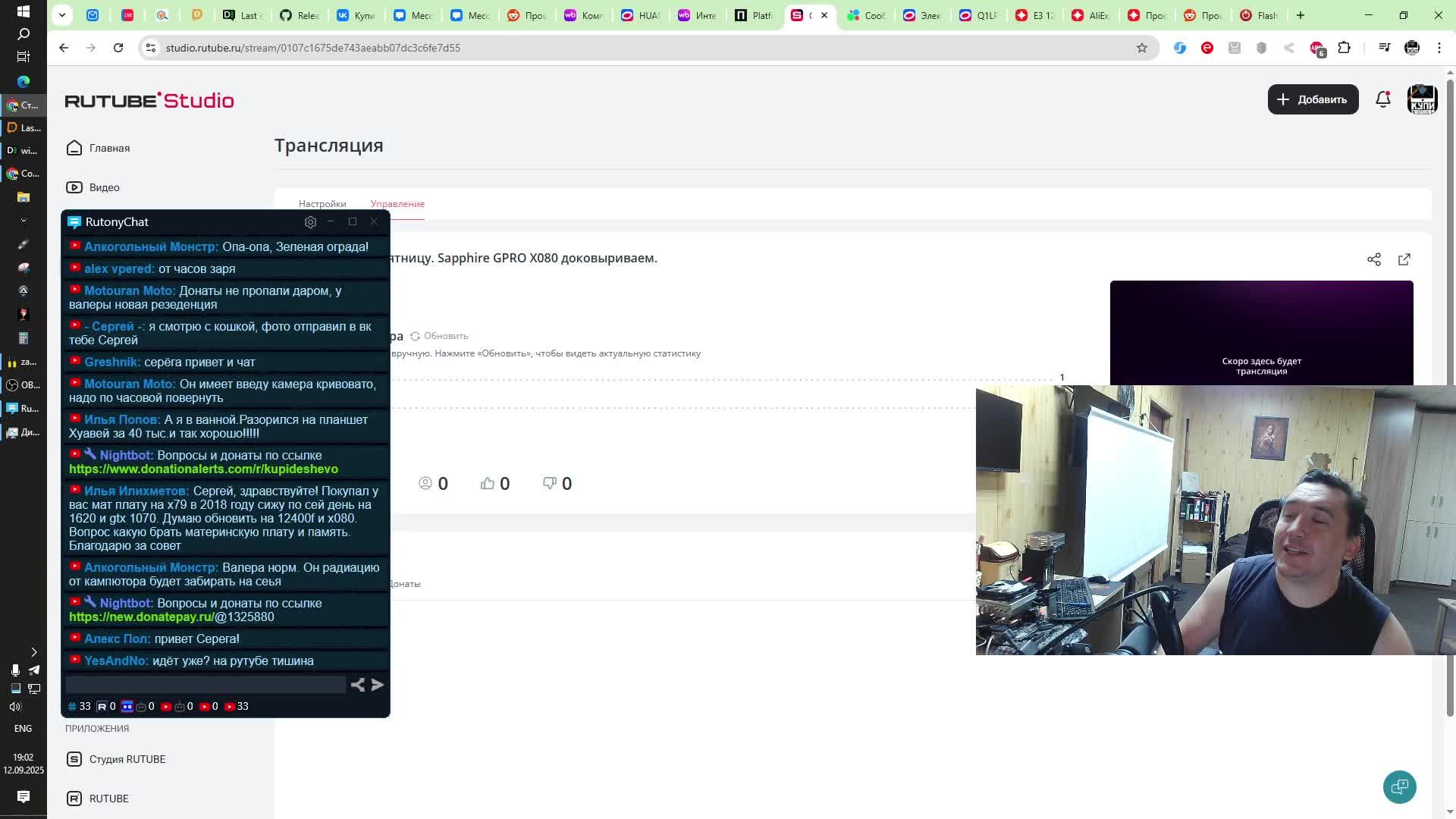Image resolution: width=1456 pixels, height=819 pixels.
Task: Click the send message arrow in RutonyChat
Action: click(378, 685)
